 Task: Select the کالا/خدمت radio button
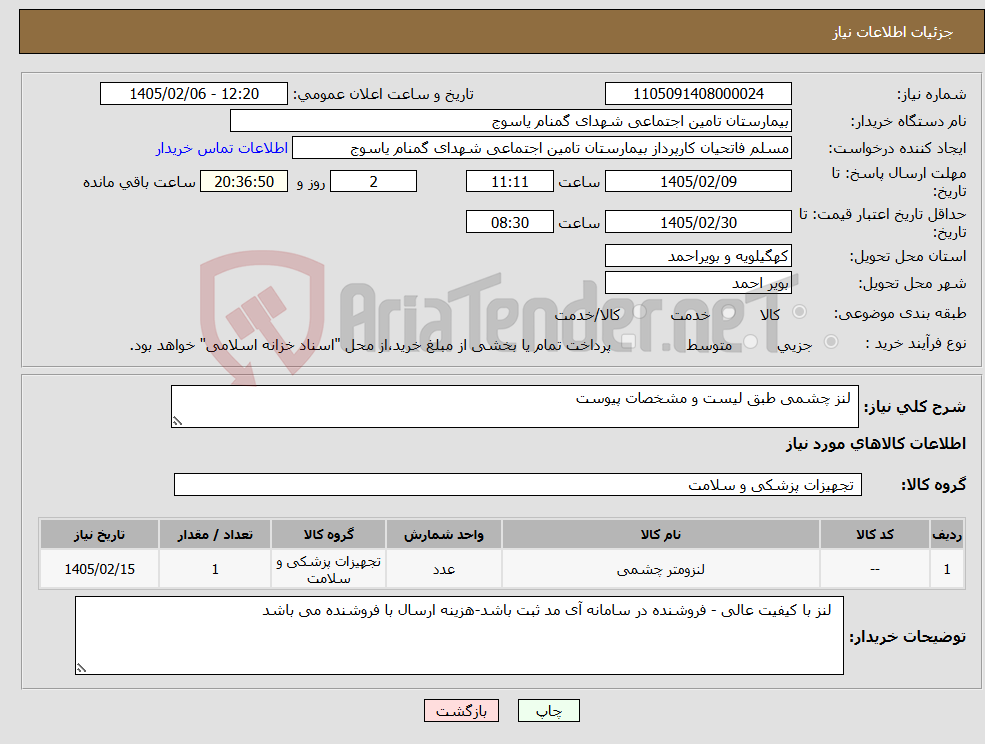coord(639,312)
